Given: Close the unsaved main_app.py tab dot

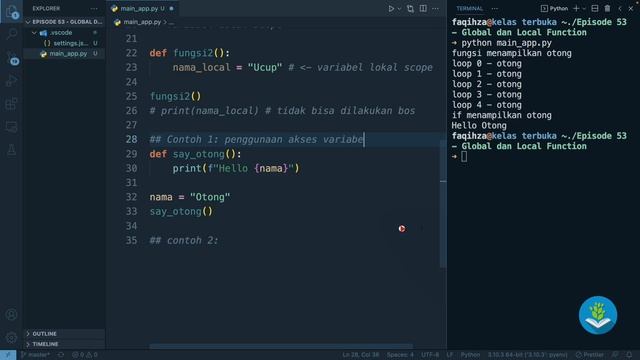Looking at the screenshot, I should coord(171,9).
